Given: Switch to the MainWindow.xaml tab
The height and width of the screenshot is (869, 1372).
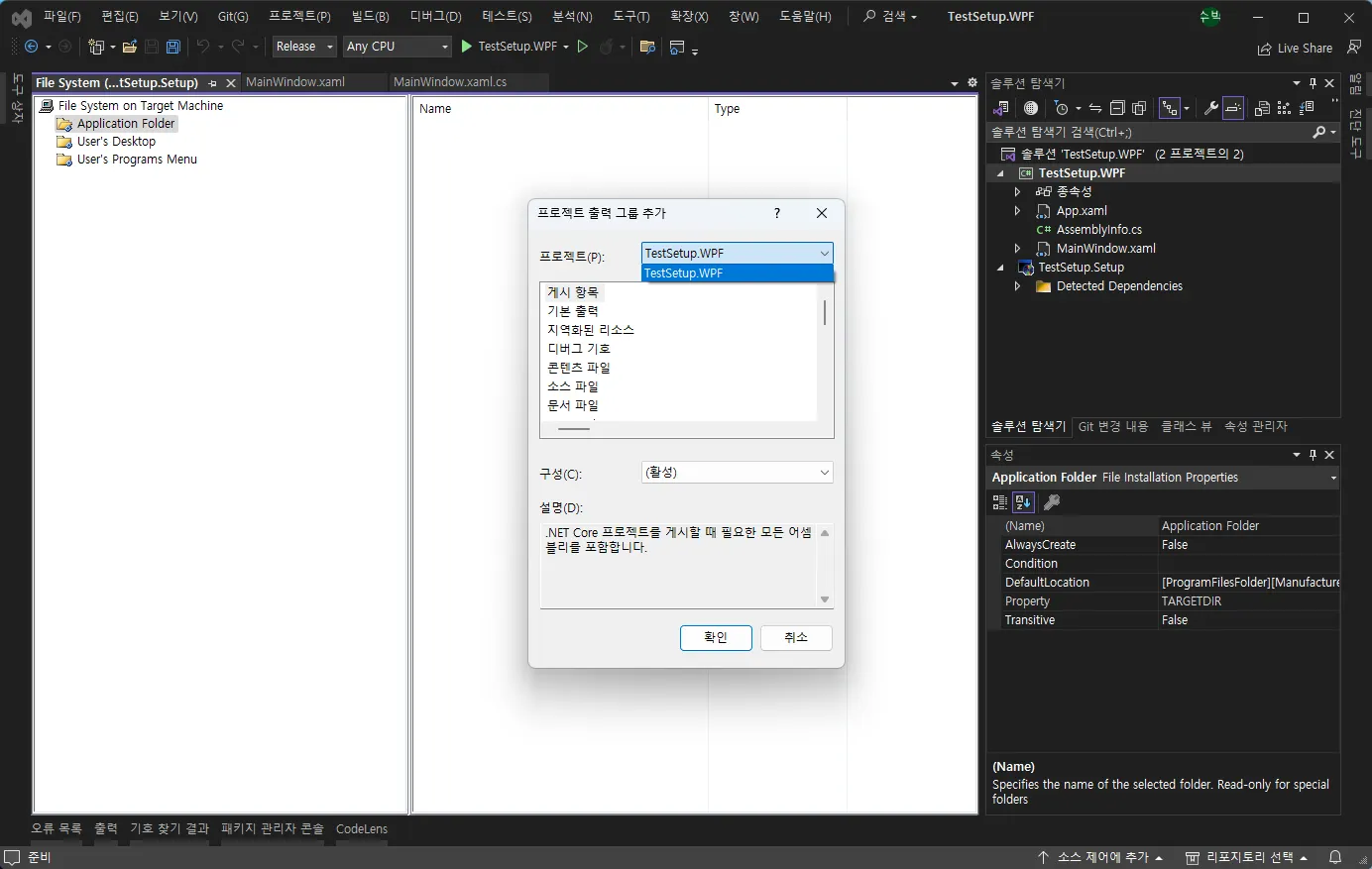Looking at the screenshot, I should tap(295, 82).
